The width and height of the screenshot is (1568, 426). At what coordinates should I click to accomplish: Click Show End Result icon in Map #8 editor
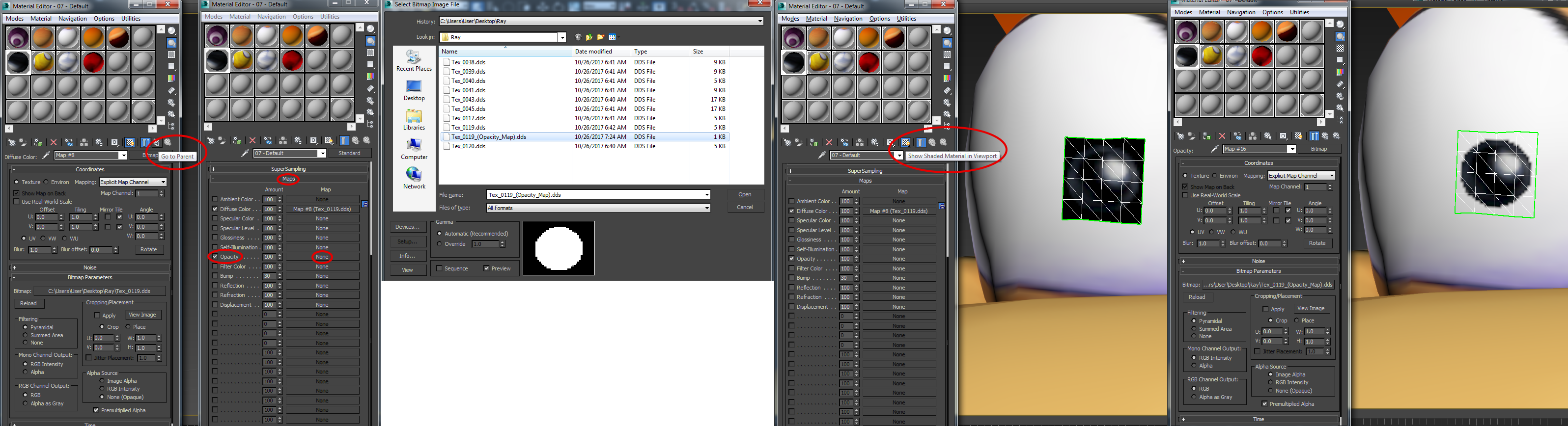pyautogui.click(x=145, y=142)
